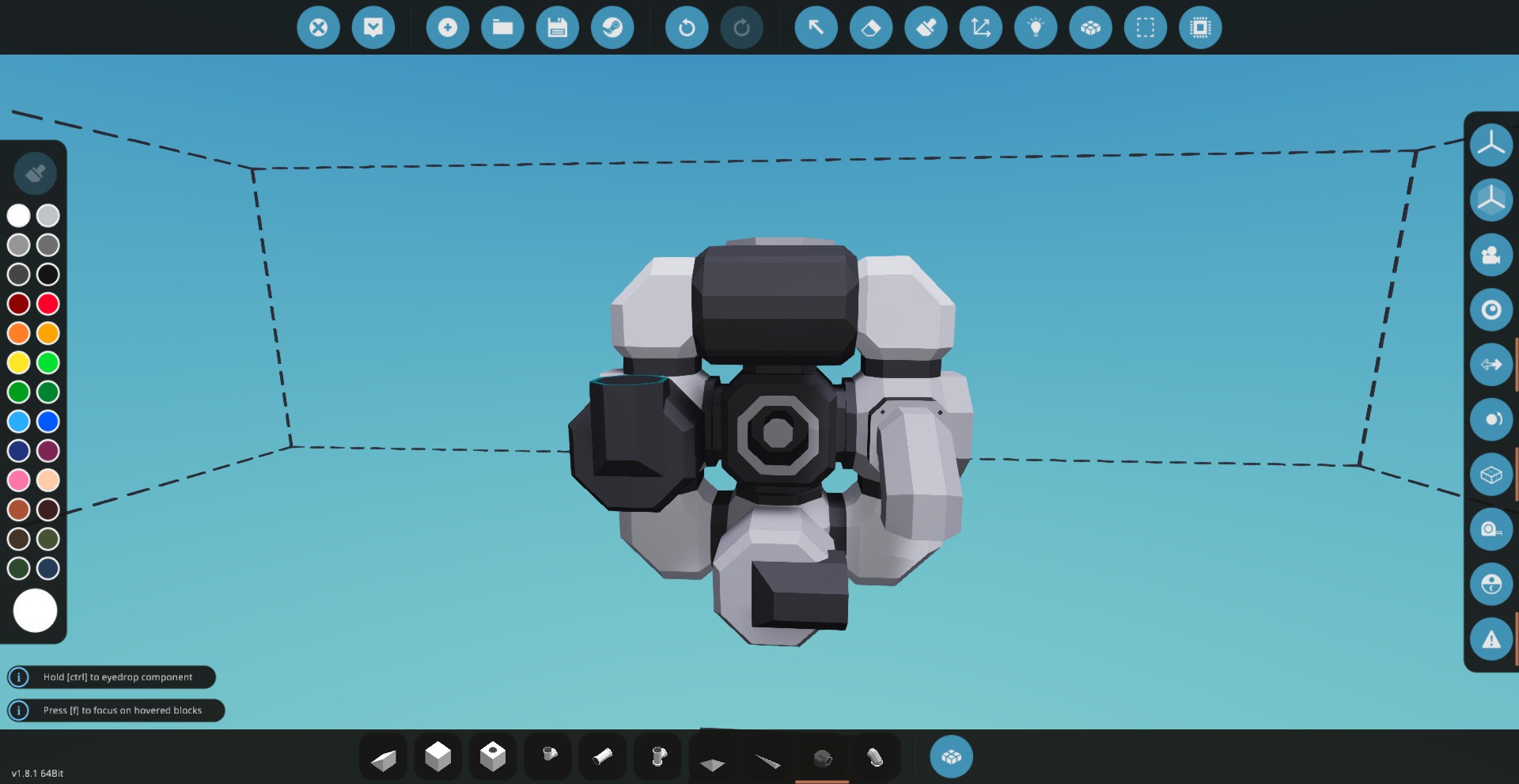
Task: Click the greyed-out redo arrow button
Action: point(742,28)
